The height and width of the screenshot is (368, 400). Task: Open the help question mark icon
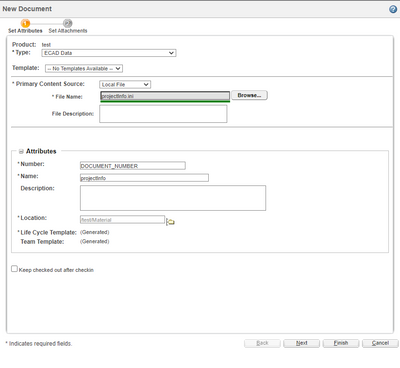tap(393, 9)
